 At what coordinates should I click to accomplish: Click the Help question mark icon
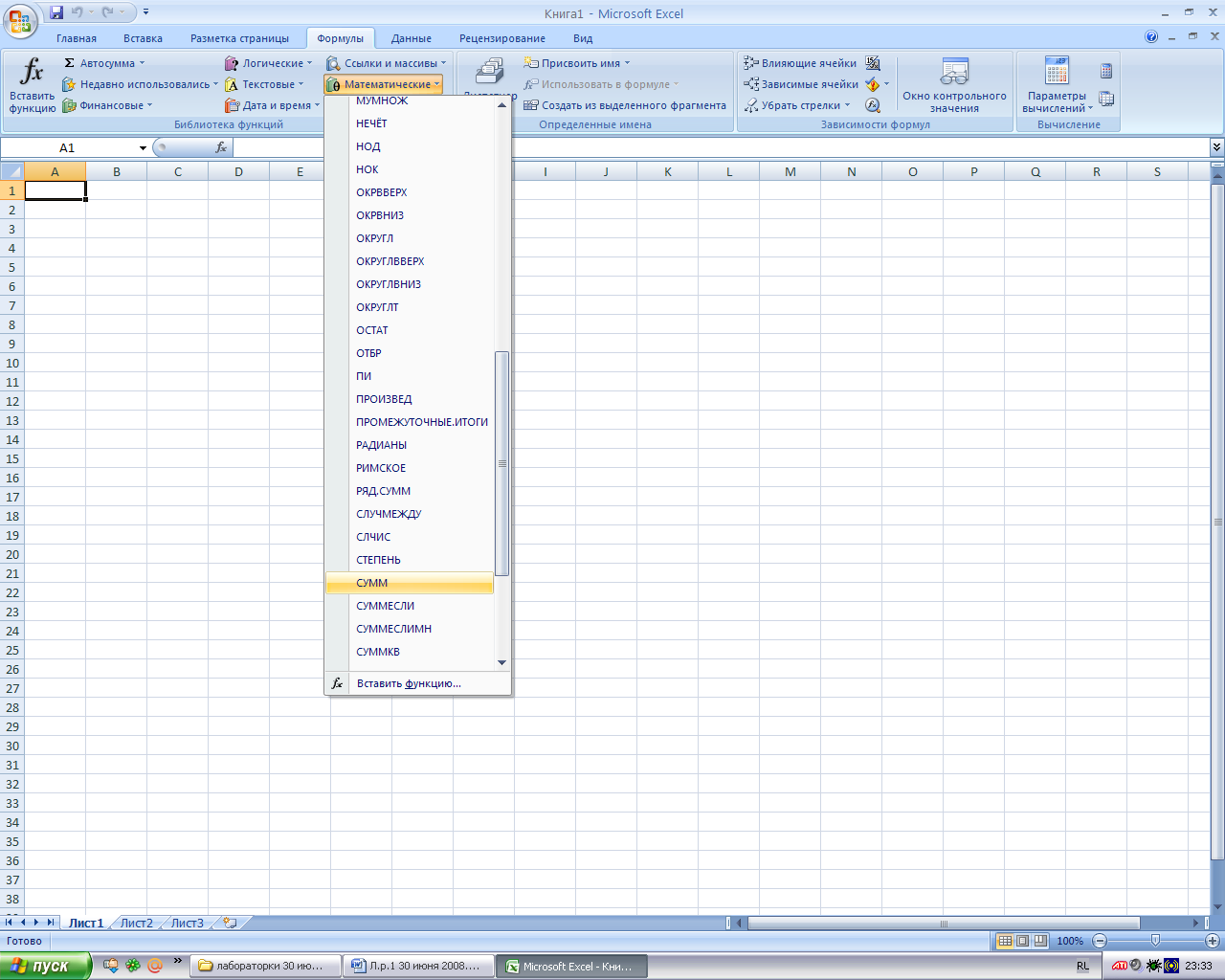coord(1151,37)
